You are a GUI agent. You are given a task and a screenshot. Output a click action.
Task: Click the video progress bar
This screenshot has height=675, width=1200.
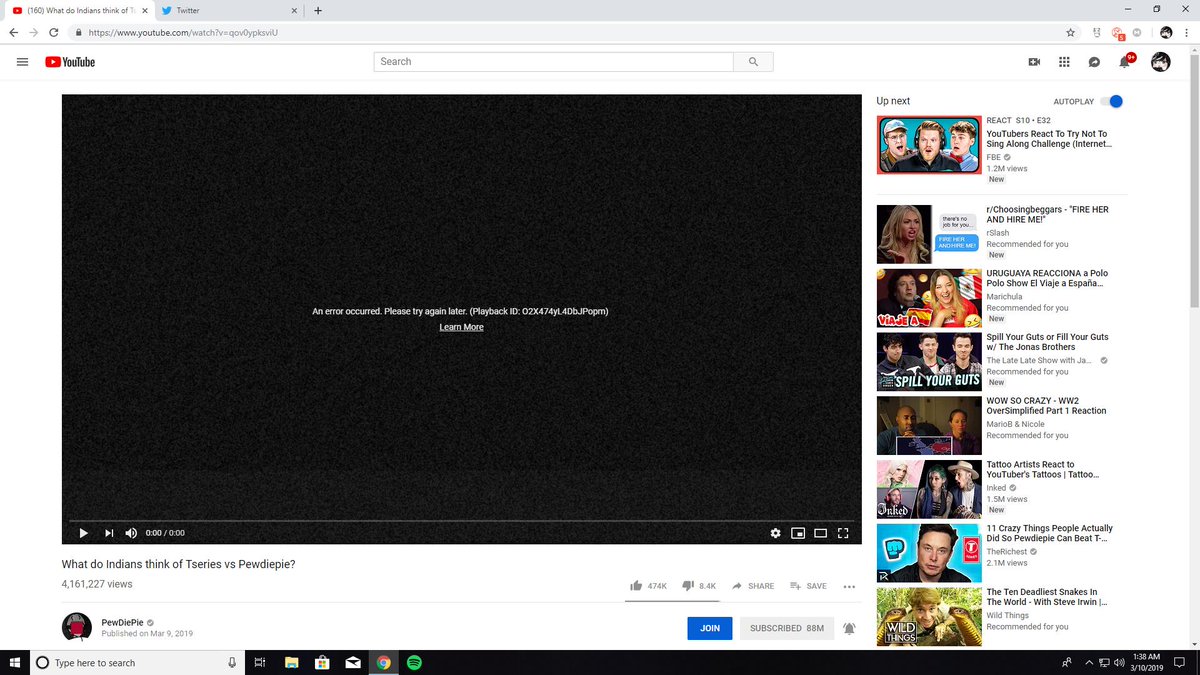pyautogui.click(x=461, y=521)
